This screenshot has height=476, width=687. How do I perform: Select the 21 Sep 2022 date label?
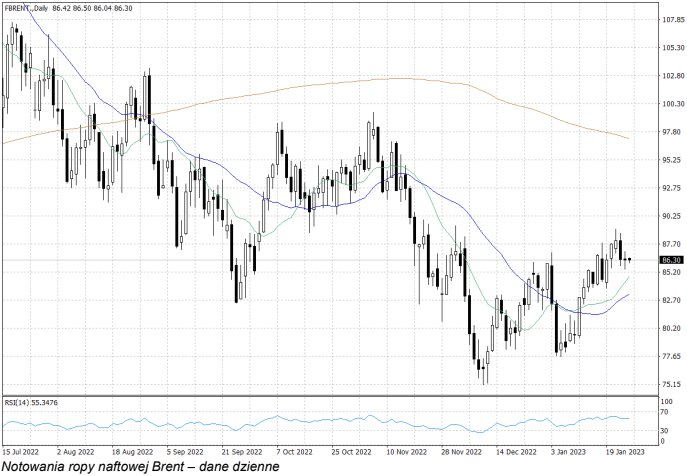click(240, 451)
